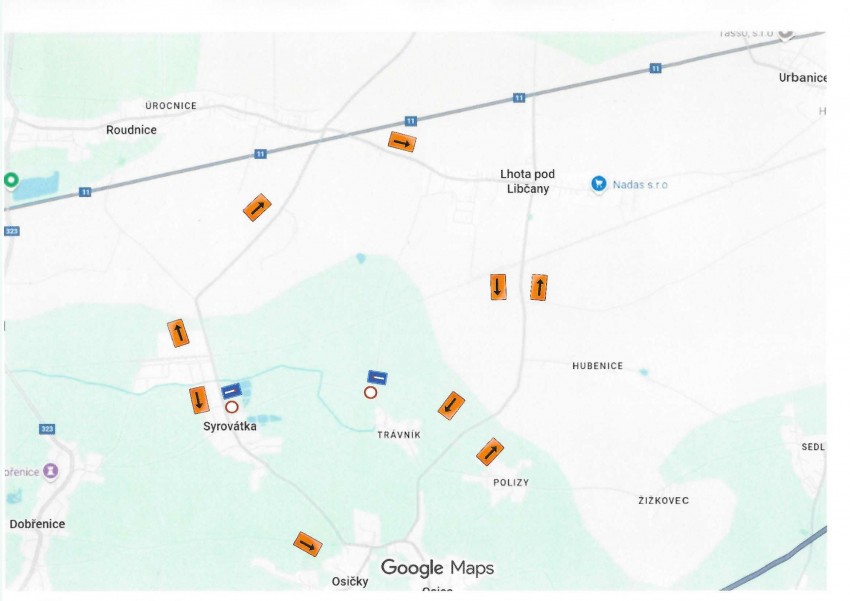Viewport: 850px width, 601px height.
Task: Click the blue no-through sign above Trávník
Action: point(377,377)
